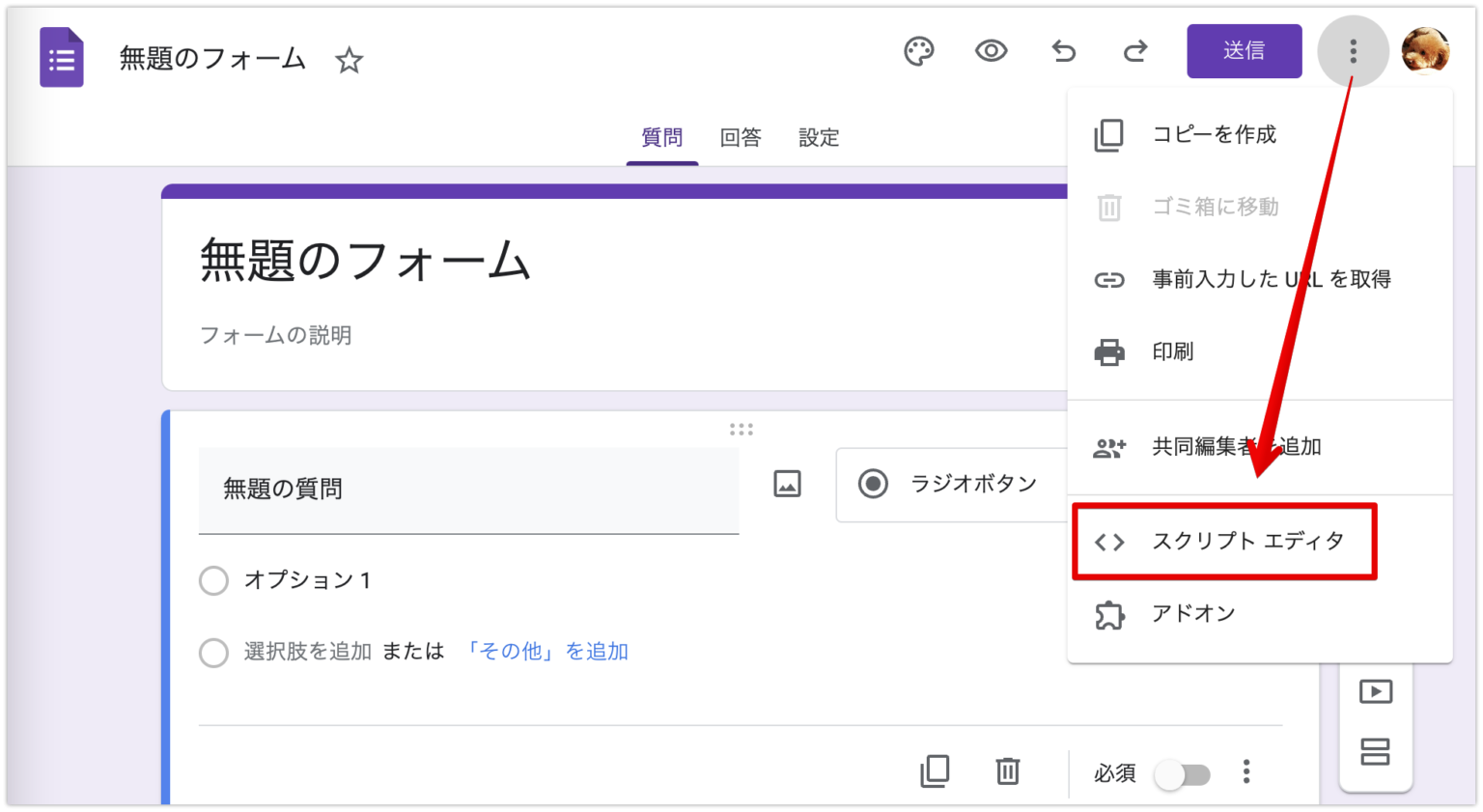Open the question's more options menu
The height and width of the screenshot is (812, 1483).
tap(1245, 771)
